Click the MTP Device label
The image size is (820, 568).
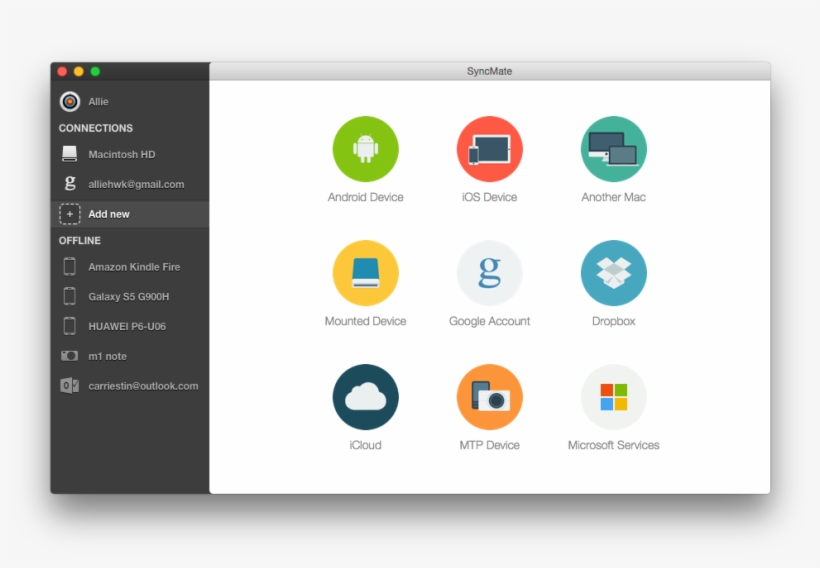(489, 445)
